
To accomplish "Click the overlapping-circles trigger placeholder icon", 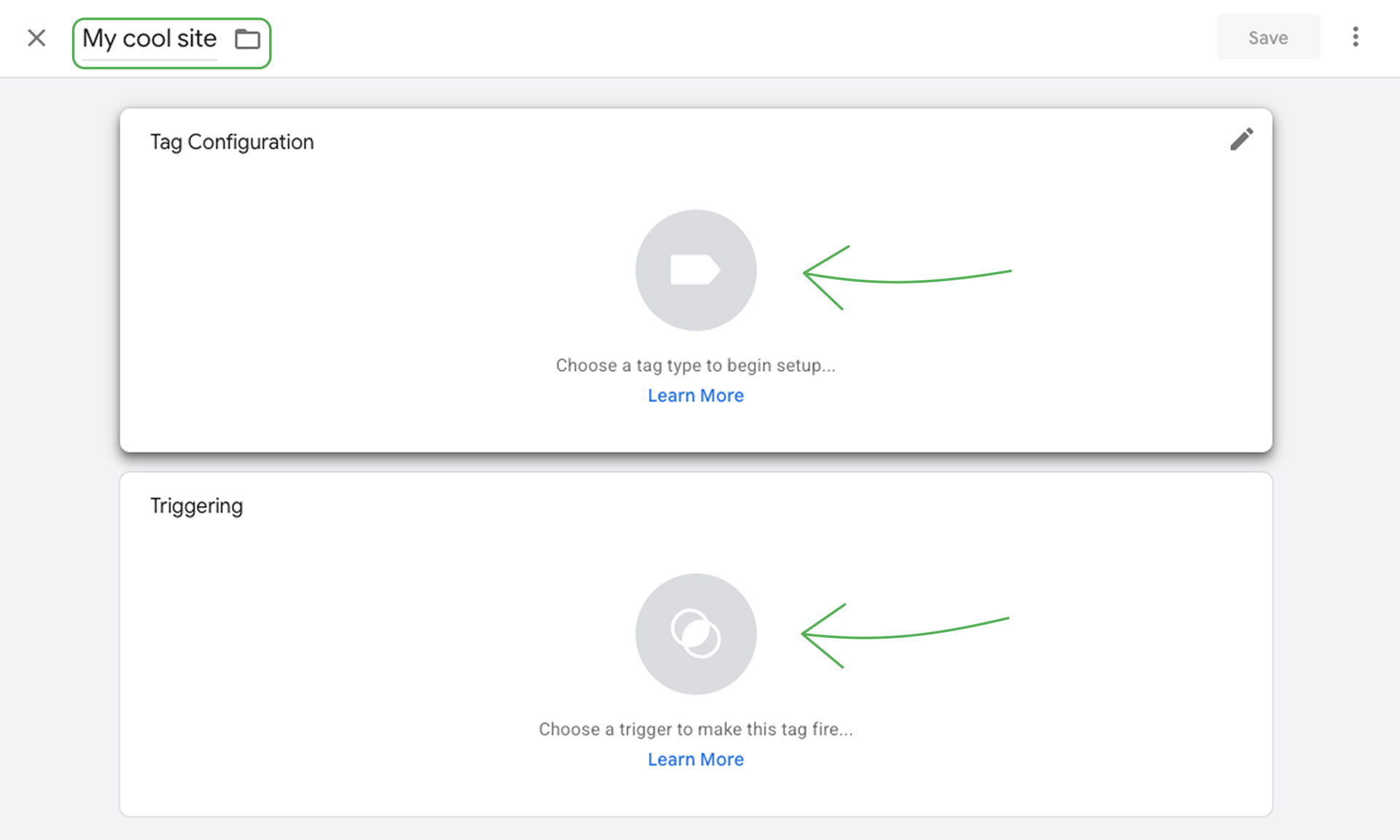I will pyautogui.click(x=696, y=634).
